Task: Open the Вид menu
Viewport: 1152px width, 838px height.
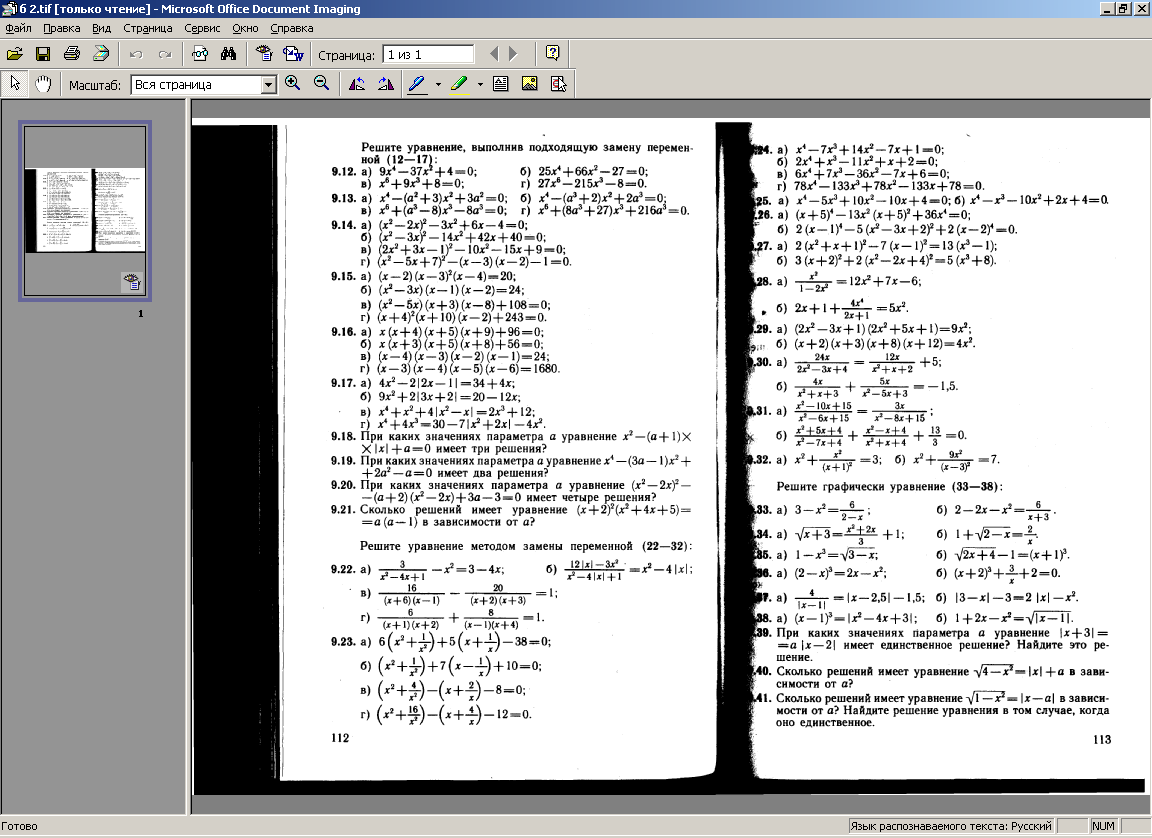Action: pos(101,28)
